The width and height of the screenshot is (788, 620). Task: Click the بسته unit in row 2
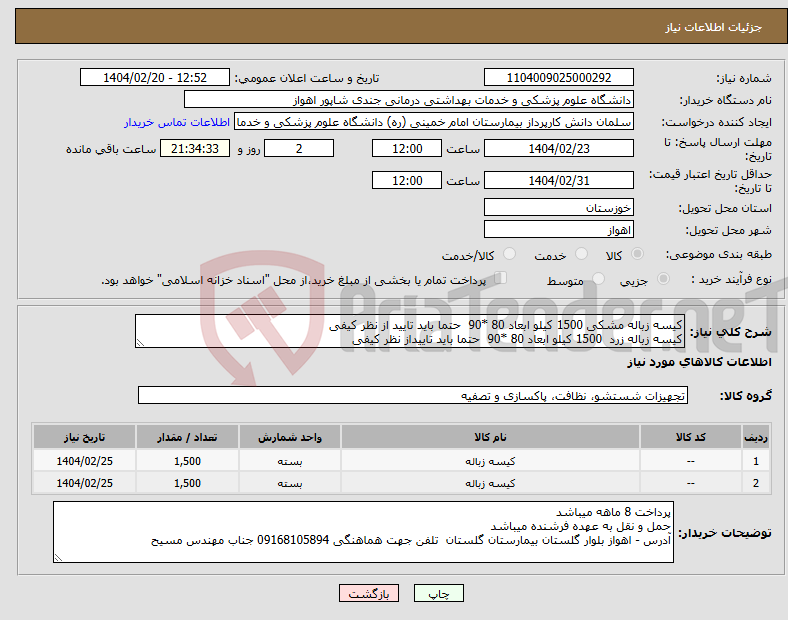290,483
